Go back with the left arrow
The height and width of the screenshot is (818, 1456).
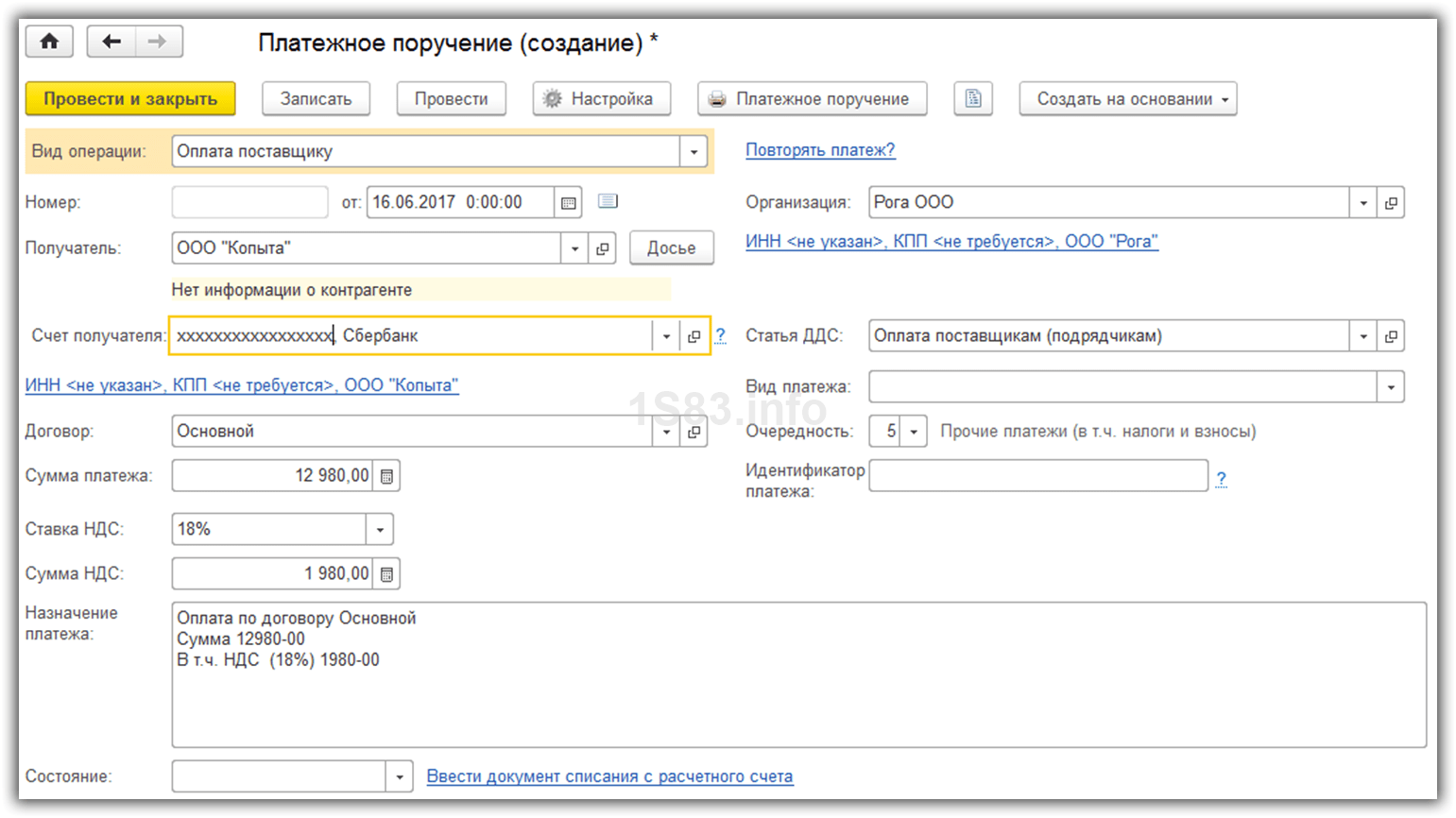pos(111,42)
